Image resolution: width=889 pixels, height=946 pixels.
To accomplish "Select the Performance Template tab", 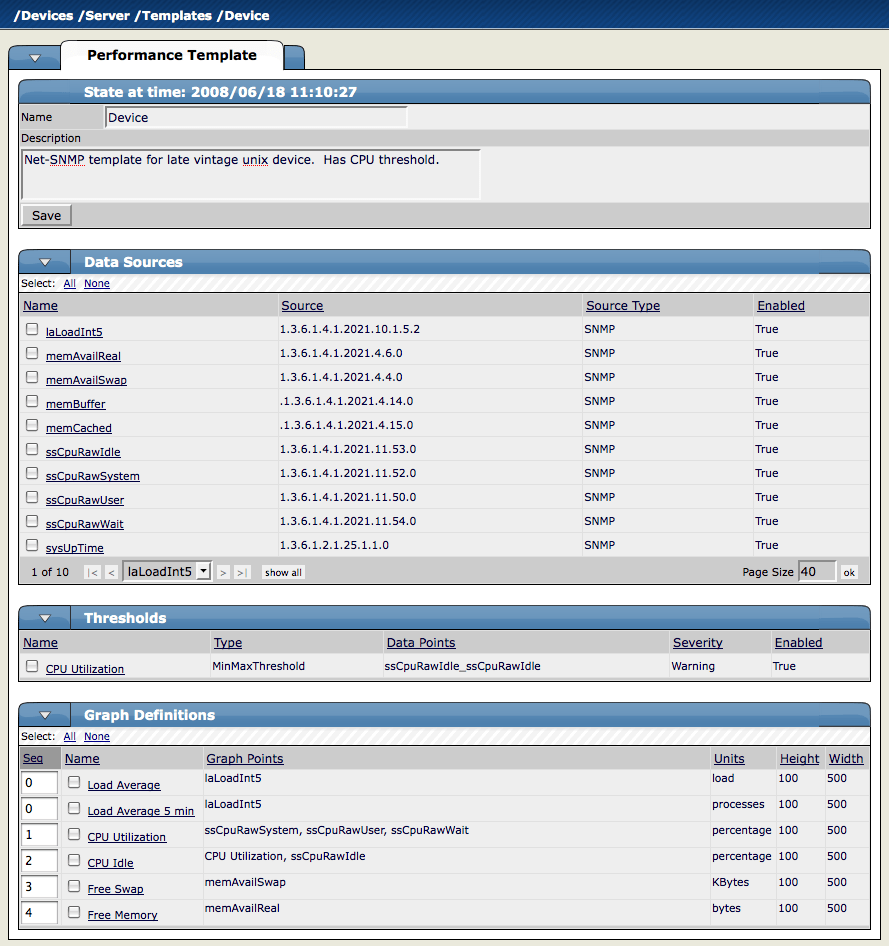I will pos(172,54).
